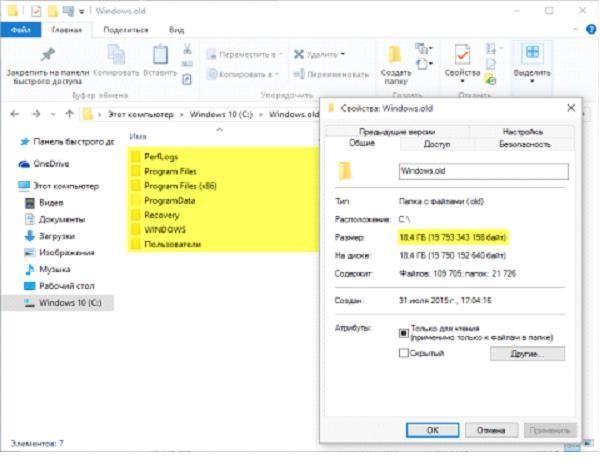Screen dimensions: 600x471
Task: Select Этот компьютер in the navigation pane
Action: [x=59, y=186]
